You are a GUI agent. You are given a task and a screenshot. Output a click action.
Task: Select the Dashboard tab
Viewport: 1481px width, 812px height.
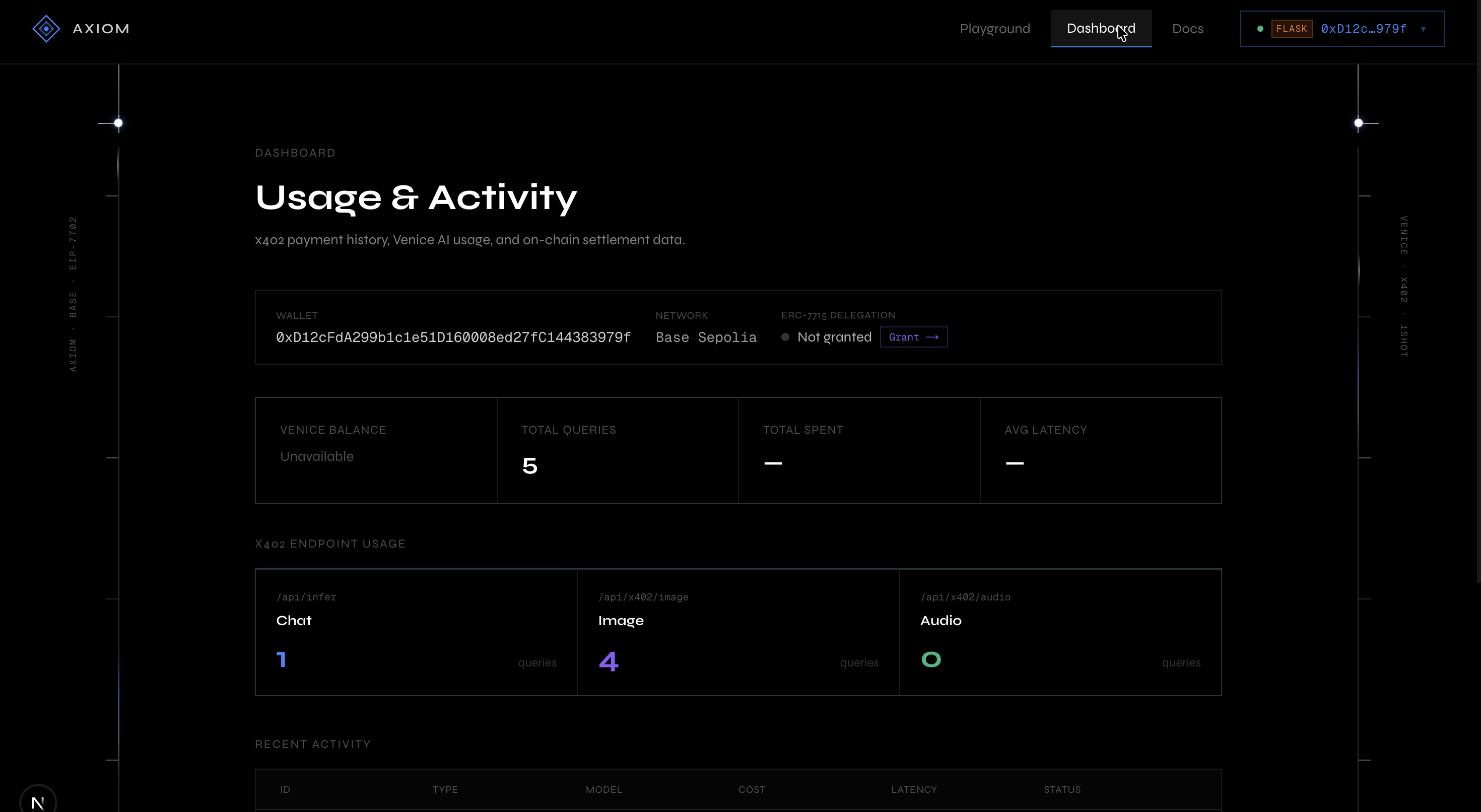pos(1101,29)
